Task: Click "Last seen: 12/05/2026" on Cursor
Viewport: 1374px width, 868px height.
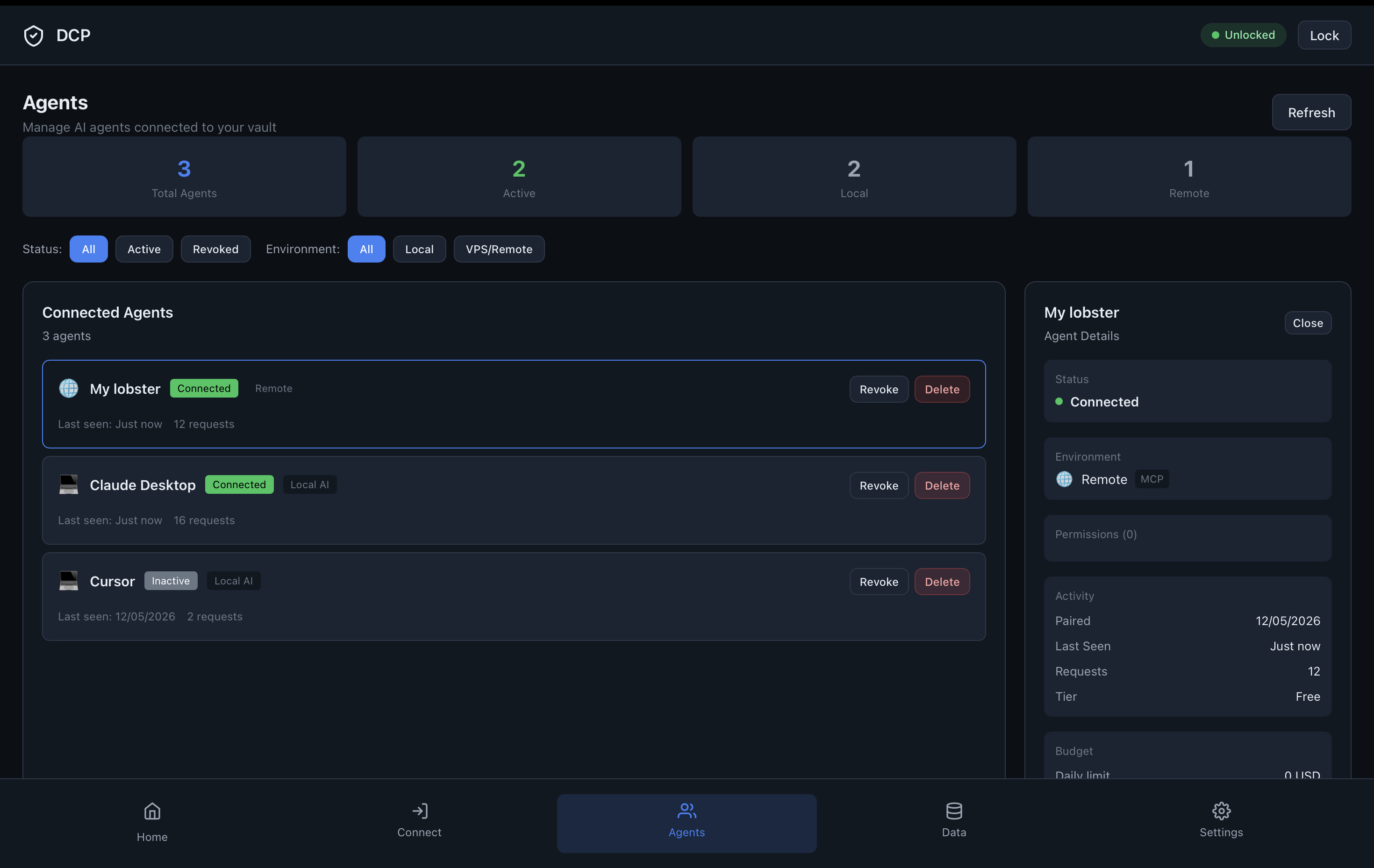Action: tap(116, 617)
